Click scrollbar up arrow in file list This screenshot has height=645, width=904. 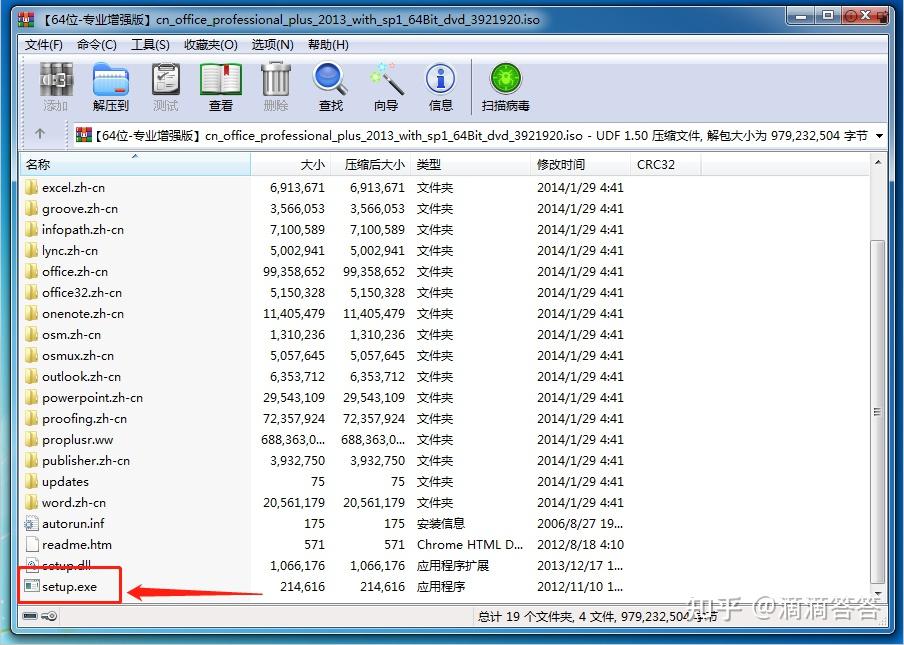click(877, 163)
